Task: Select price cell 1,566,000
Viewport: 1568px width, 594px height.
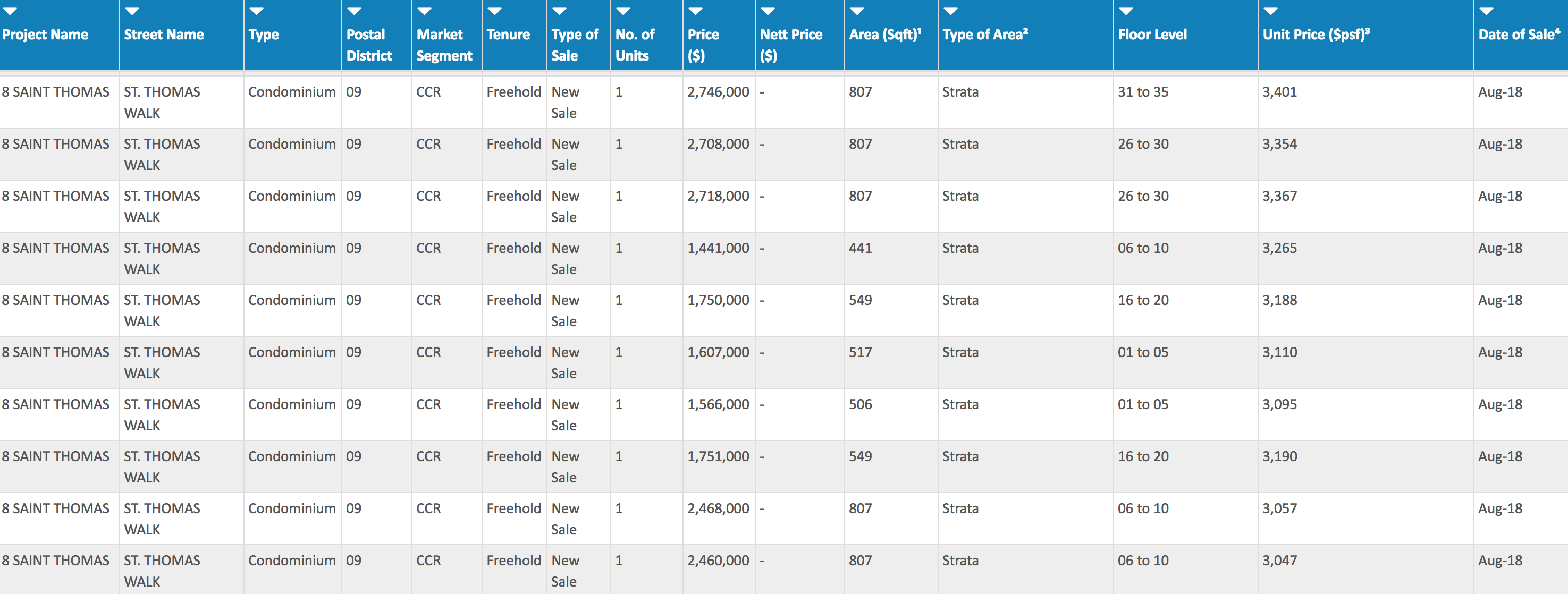Action: pos(718,404)
